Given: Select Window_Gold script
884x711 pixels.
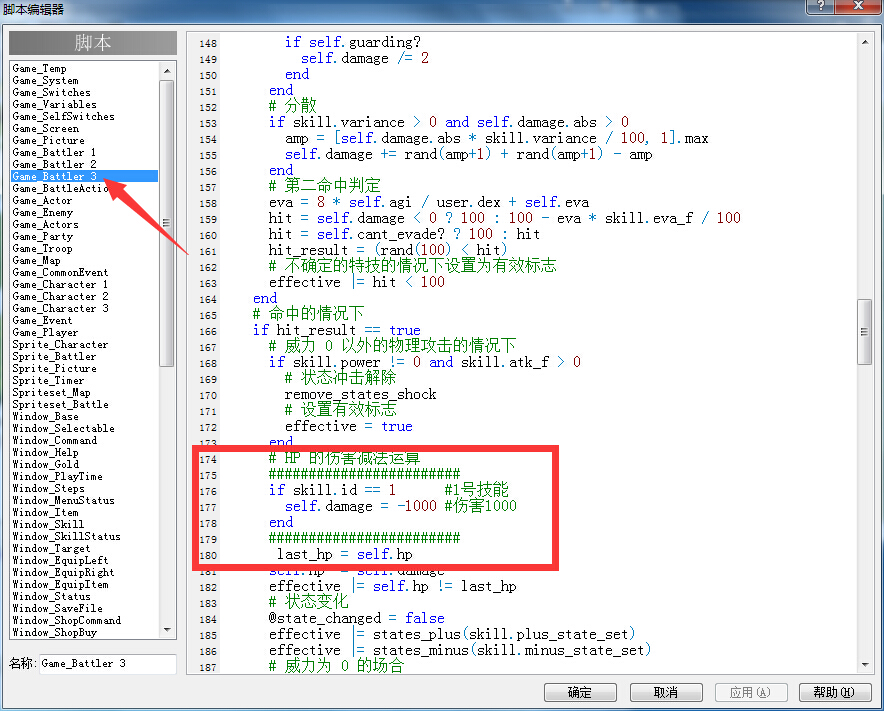Looking at the screenshot, I should point(45,464).
